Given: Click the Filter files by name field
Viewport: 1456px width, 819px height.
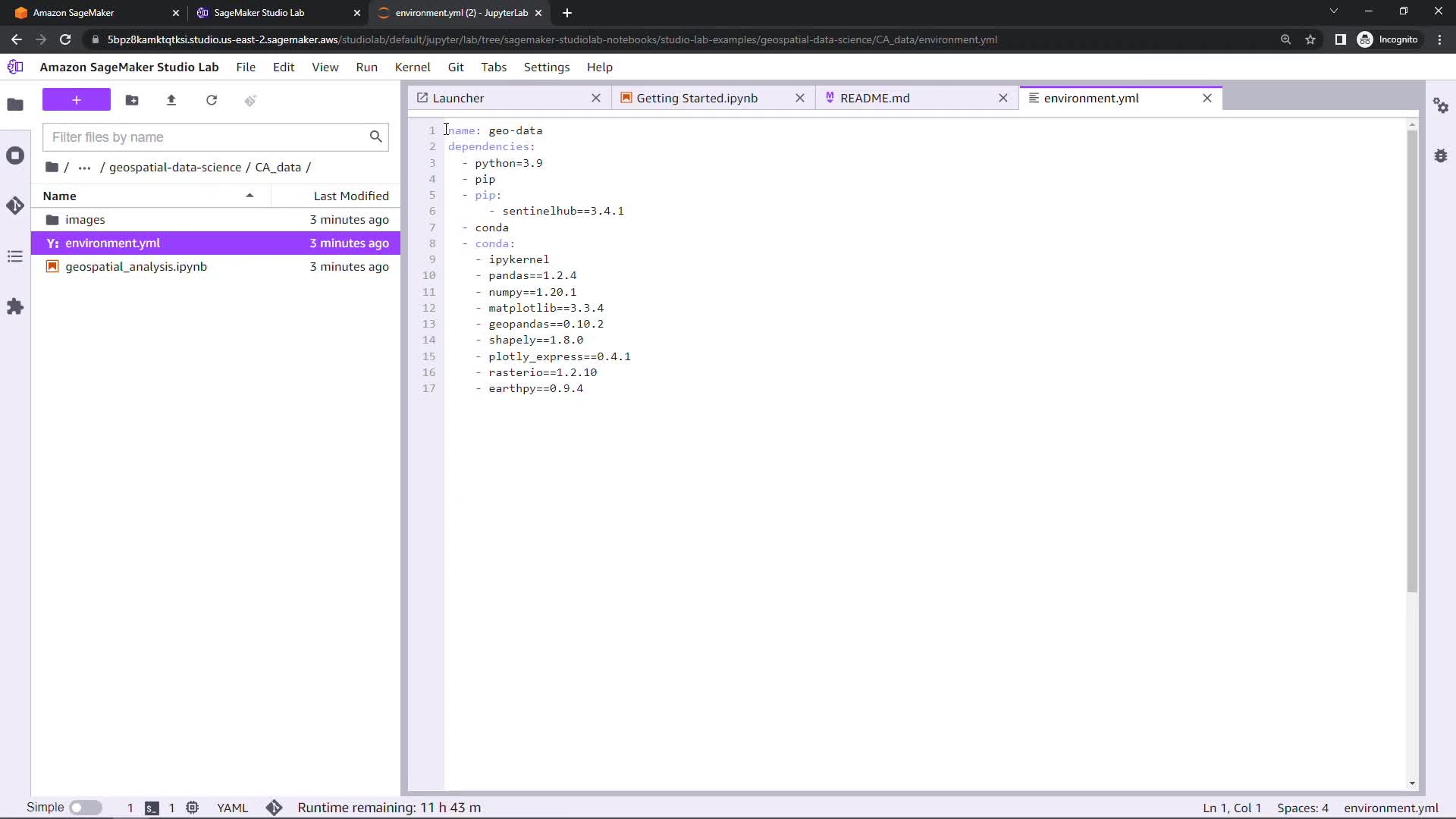Looking at the screenshot, I should (206, 137).
